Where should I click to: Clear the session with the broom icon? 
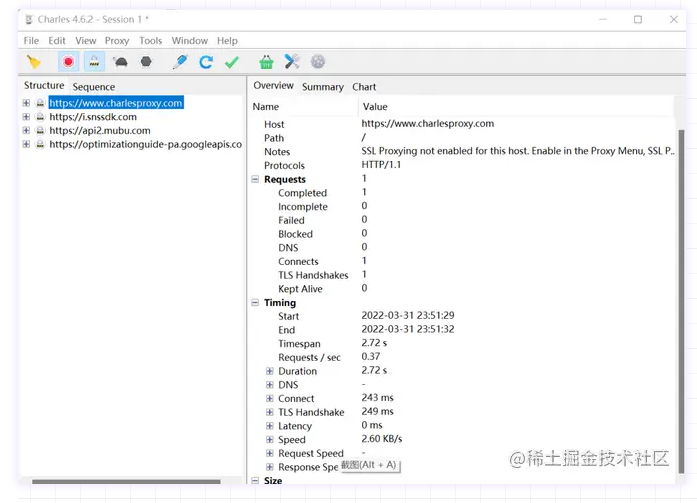pyautogui.click(x=33, y=62)
